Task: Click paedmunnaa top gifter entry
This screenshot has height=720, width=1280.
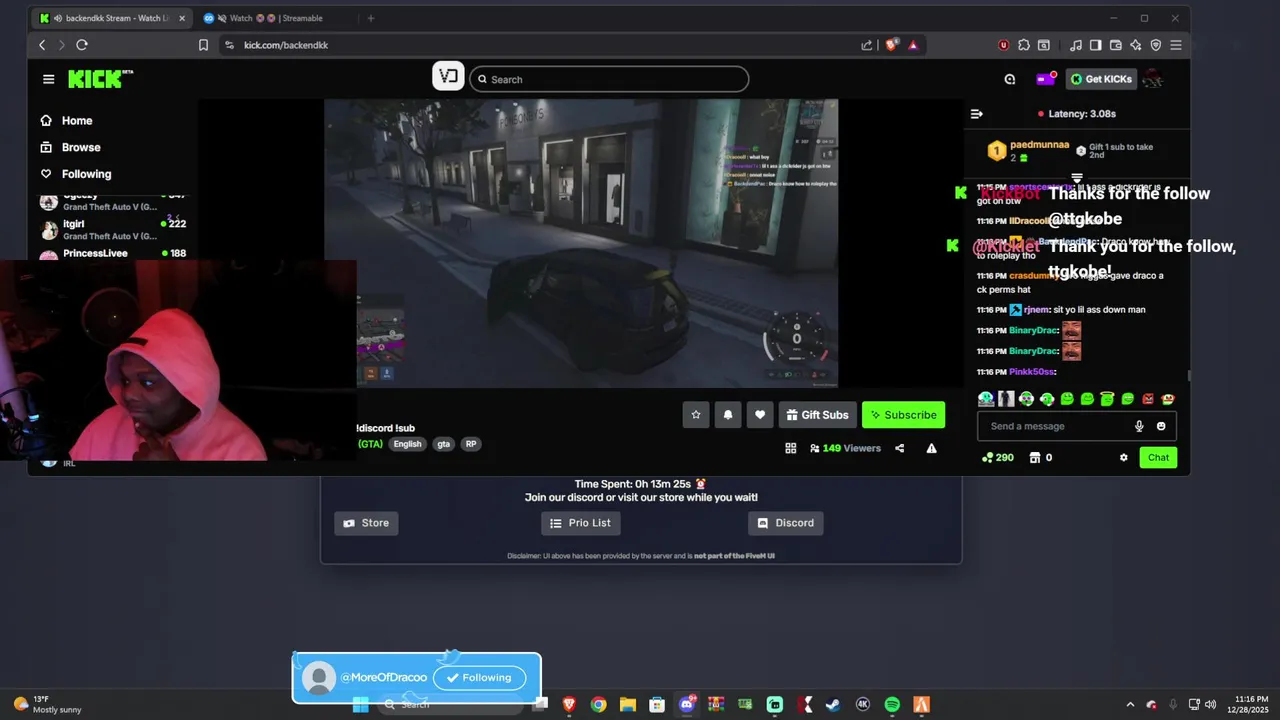Action: [1028, 151]
